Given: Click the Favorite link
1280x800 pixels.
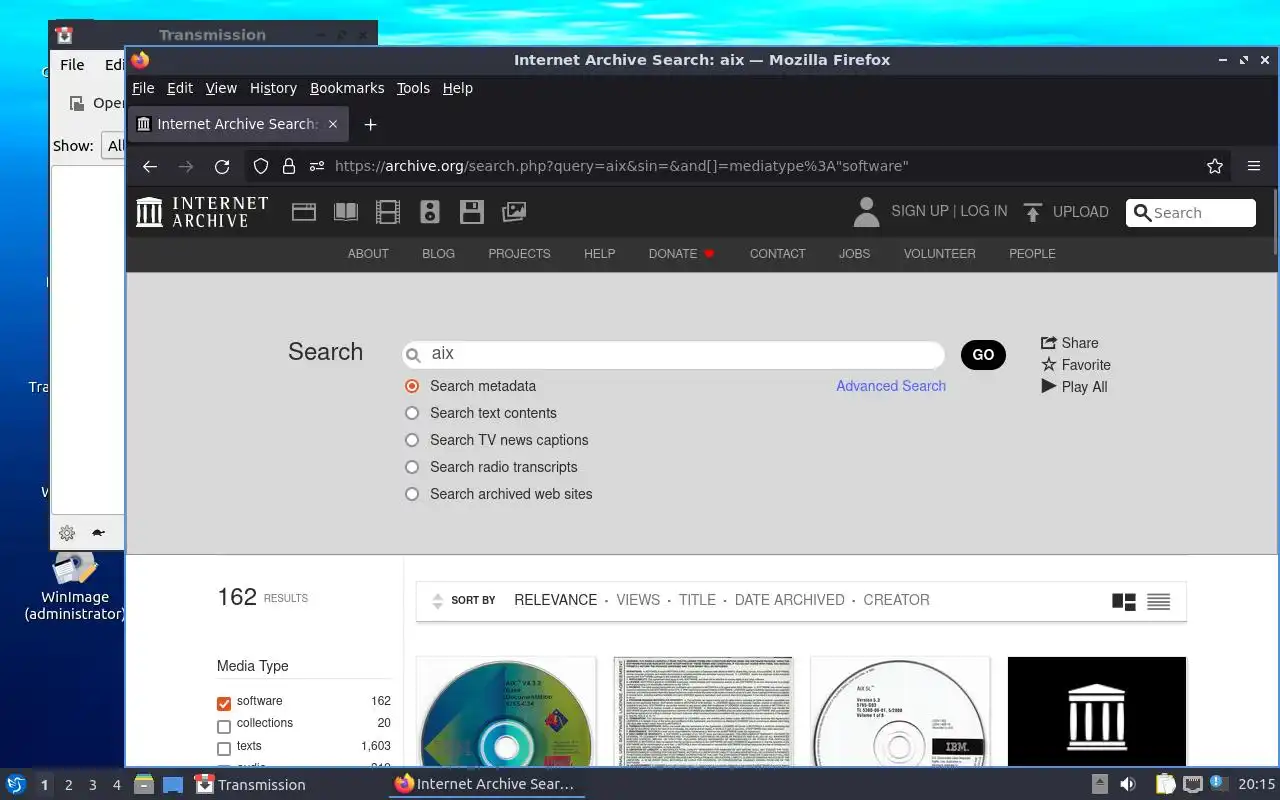Looking at the screenshot, I should click(x=1076, y=365).
